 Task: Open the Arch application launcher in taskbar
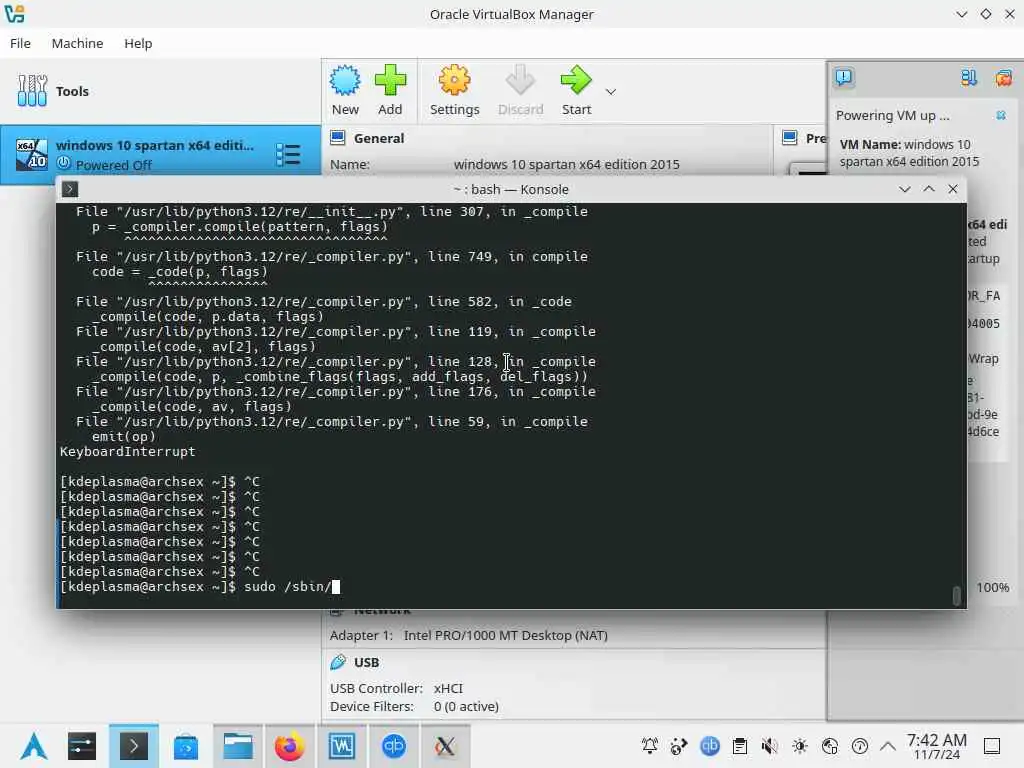(33, 746)
